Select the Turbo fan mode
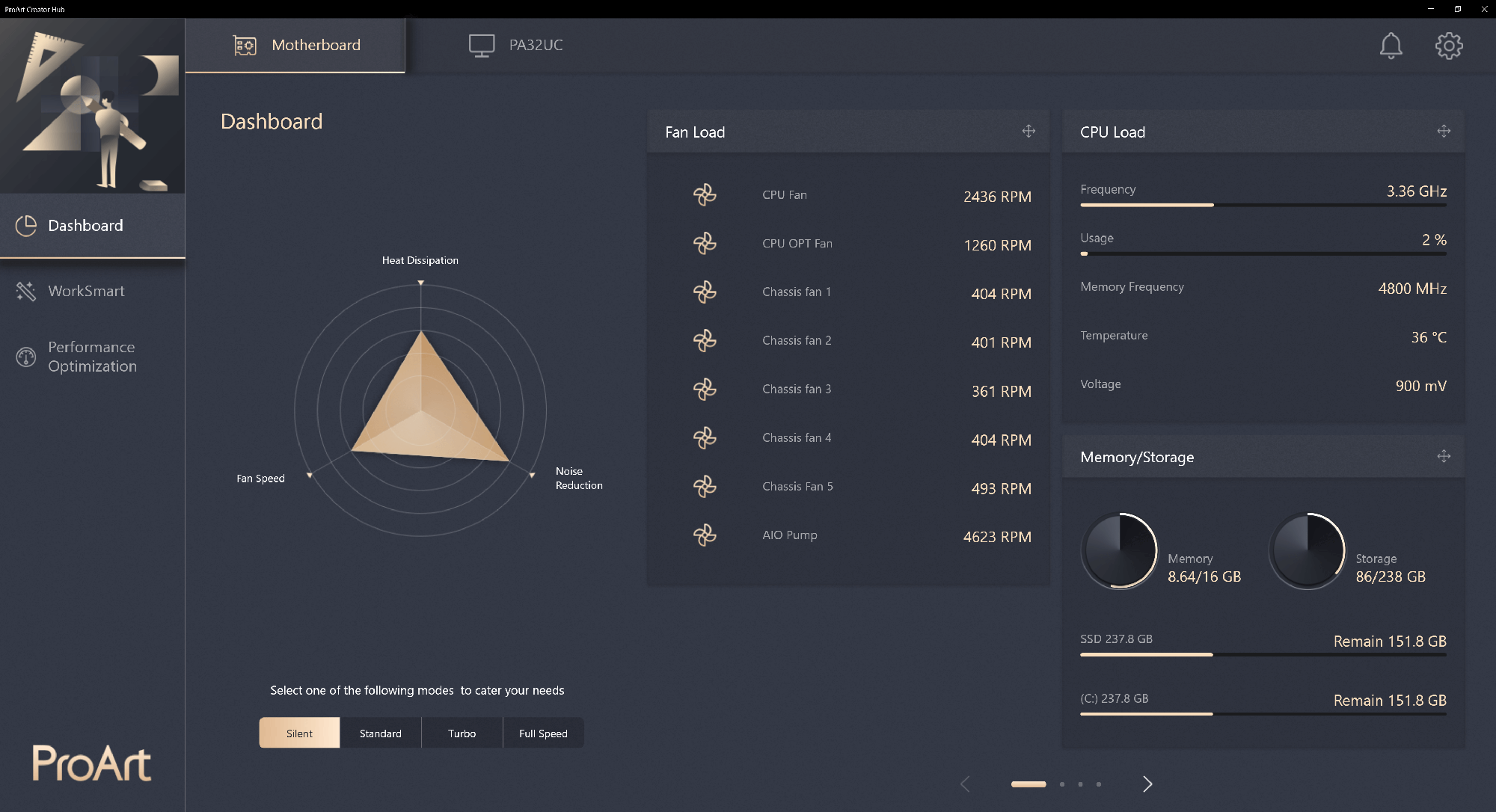 pos(461,733)
